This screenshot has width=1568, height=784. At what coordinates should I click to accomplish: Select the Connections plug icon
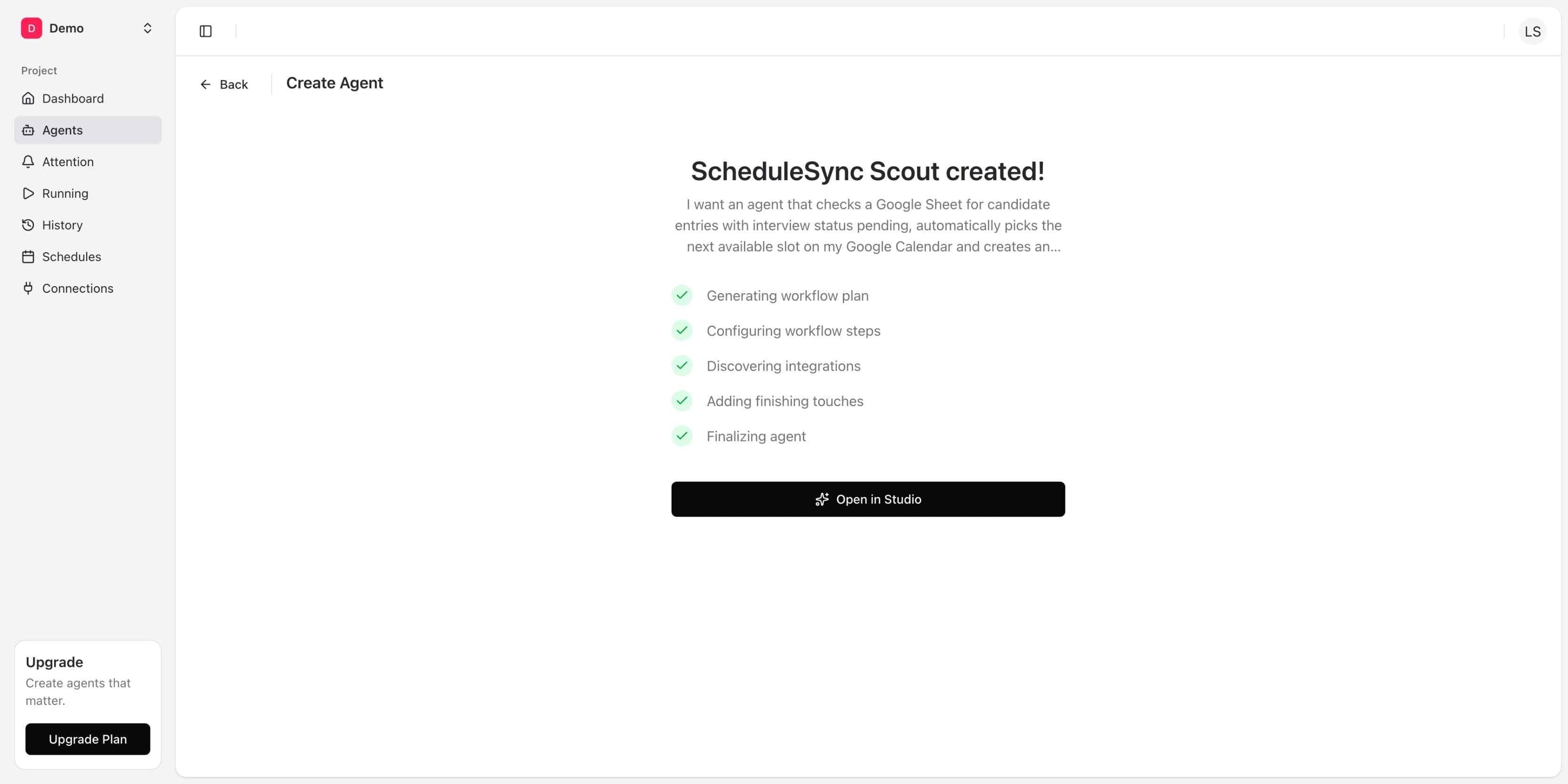(29, 288)
